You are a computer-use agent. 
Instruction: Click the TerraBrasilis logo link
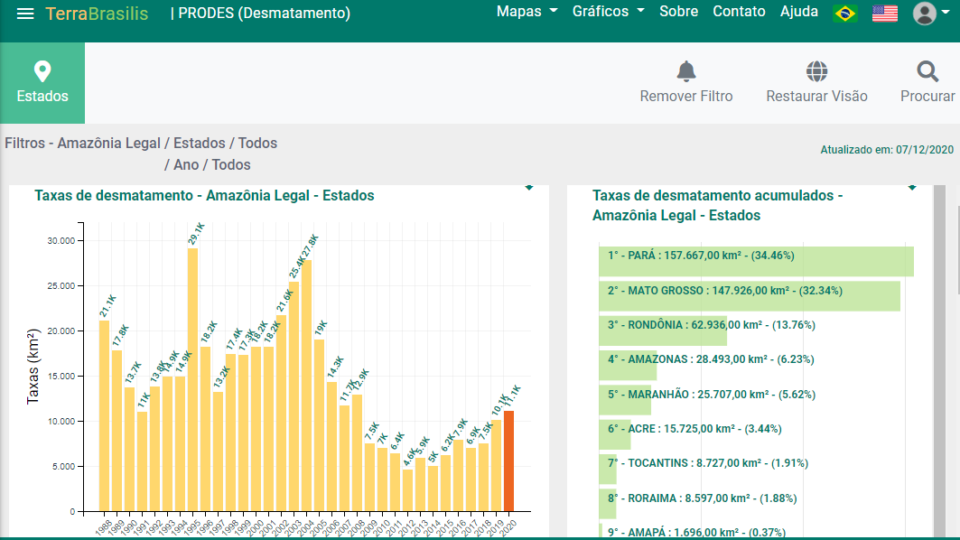[x=97, y=13]
